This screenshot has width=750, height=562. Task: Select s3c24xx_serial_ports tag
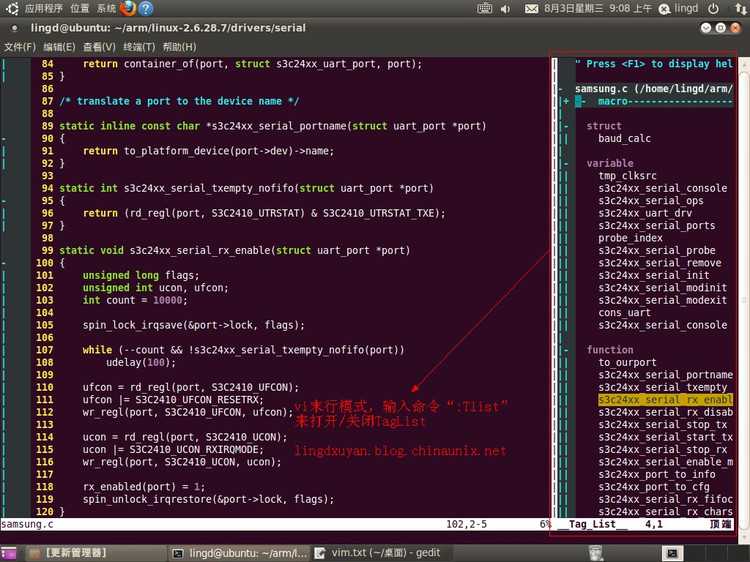(657, 226)
